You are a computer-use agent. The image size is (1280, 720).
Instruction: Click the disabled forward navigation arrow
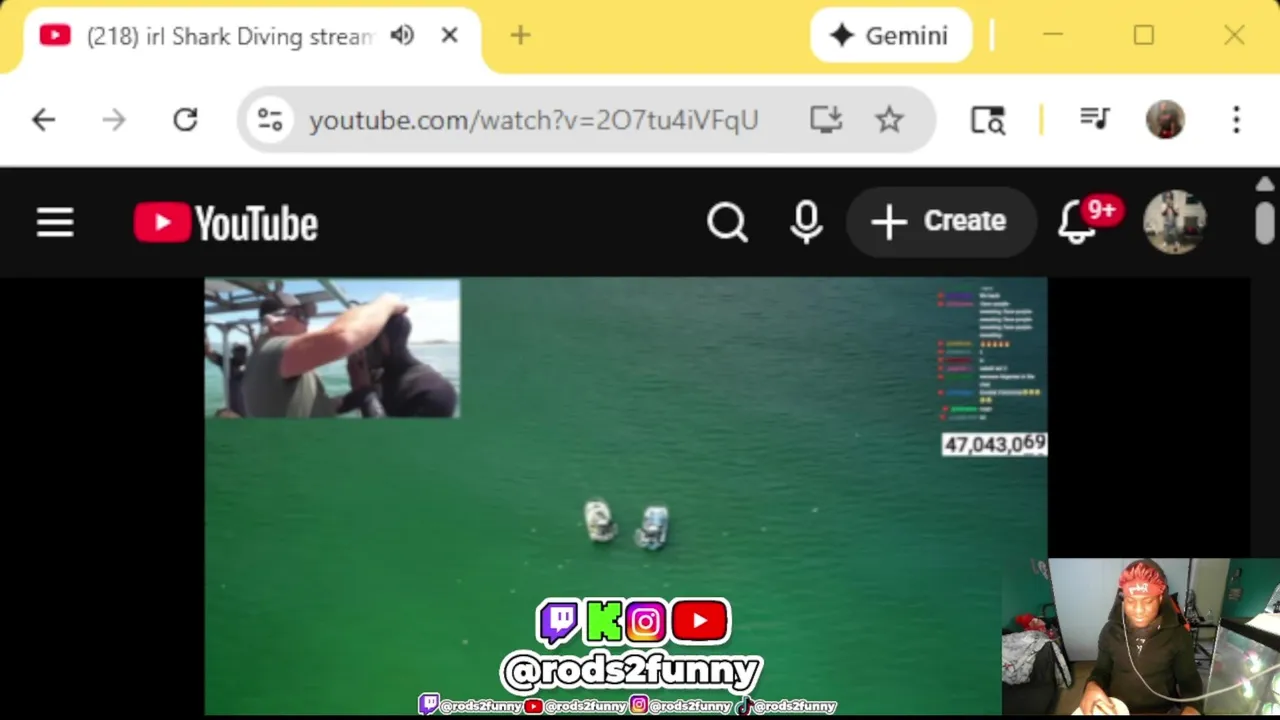pos(114,120)
